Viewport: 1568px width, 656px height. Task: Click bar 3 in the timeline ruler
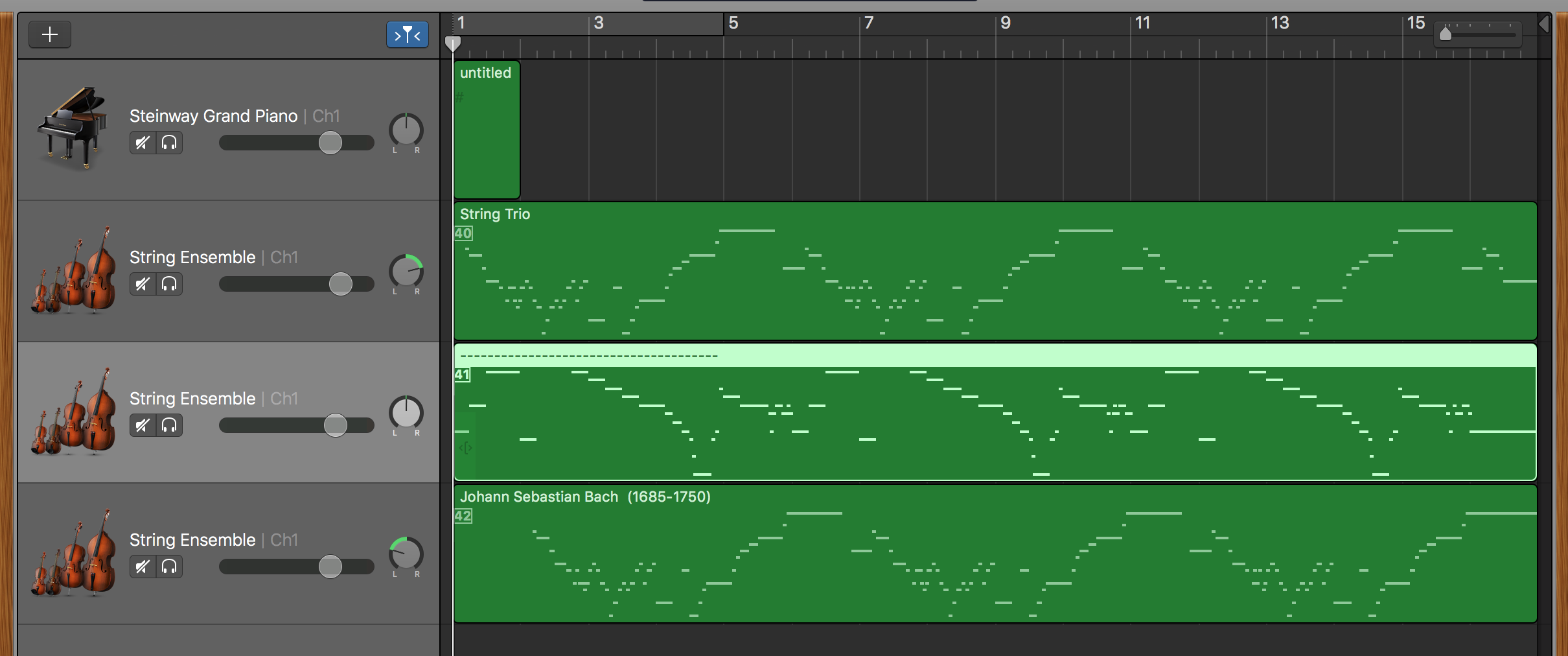click(x=599, y=23)
